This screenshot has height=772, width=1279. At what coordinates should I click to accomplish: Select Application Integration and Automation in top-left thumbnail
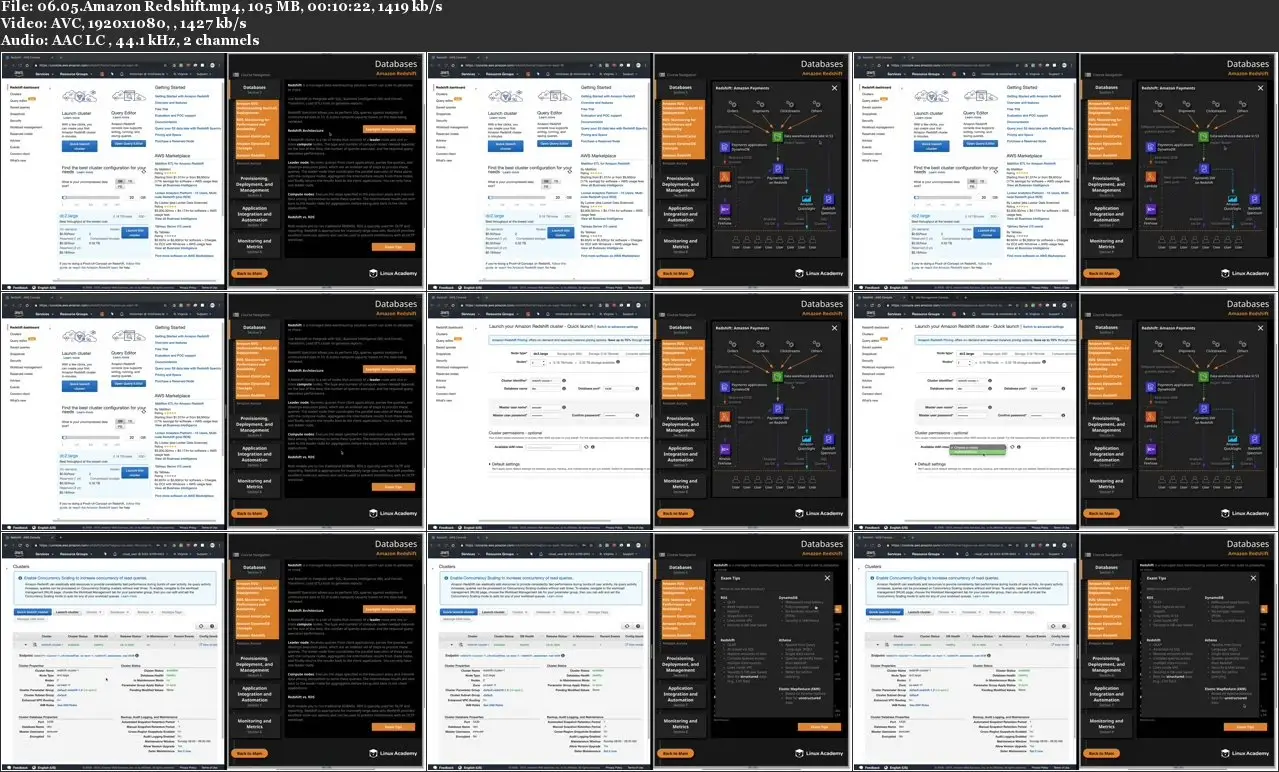[253, 214]
